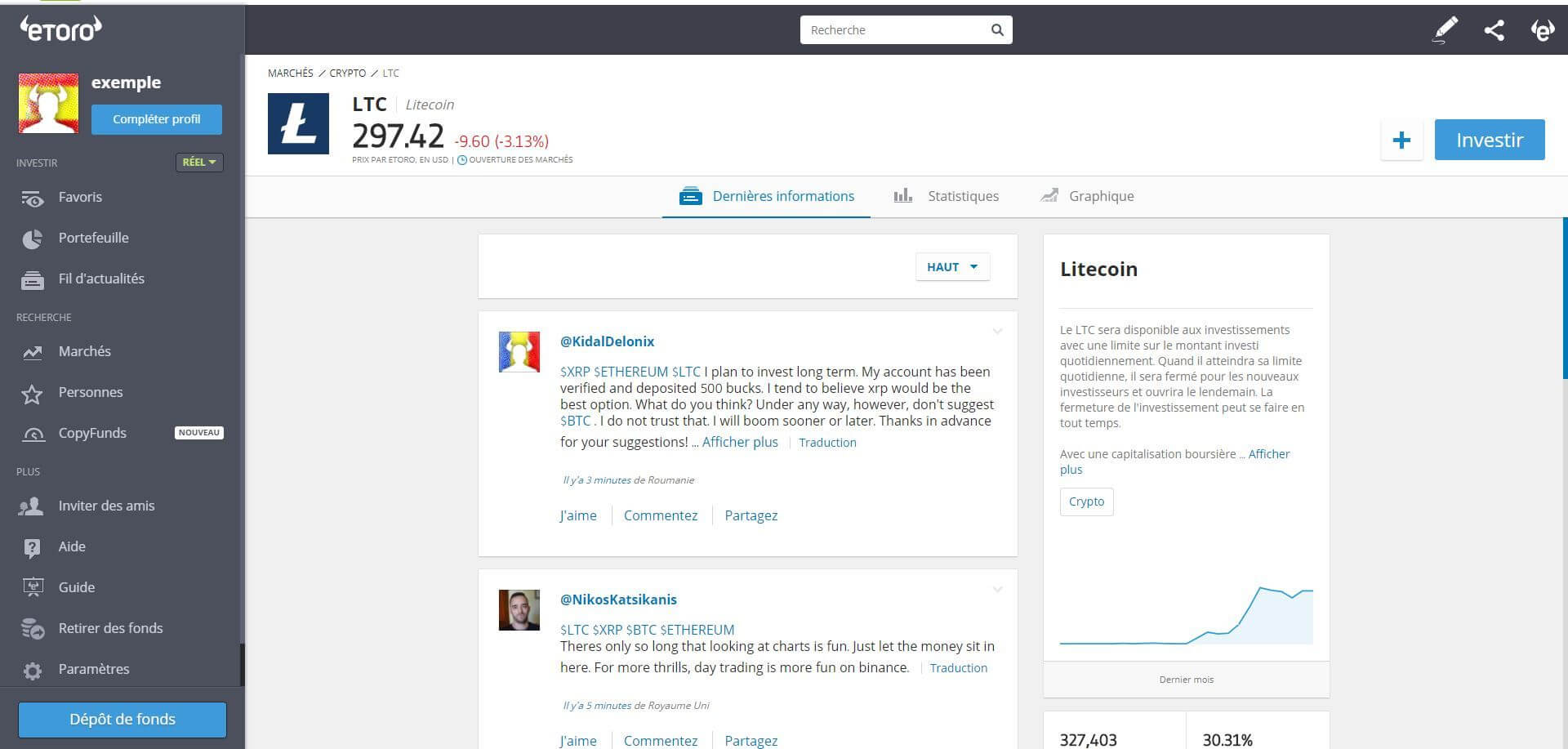Click the Crypto tag button
The height and width of the screenshot is (749, 1568).
point(1086,502)
